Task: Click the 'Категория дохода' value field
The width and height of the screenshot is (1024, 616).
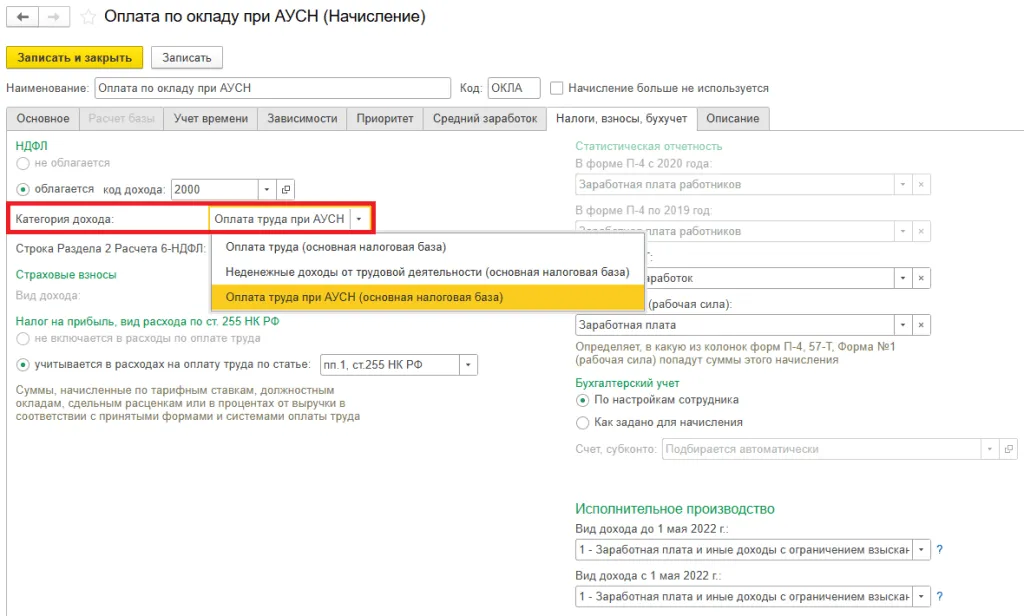Action: tap(280, 219)
